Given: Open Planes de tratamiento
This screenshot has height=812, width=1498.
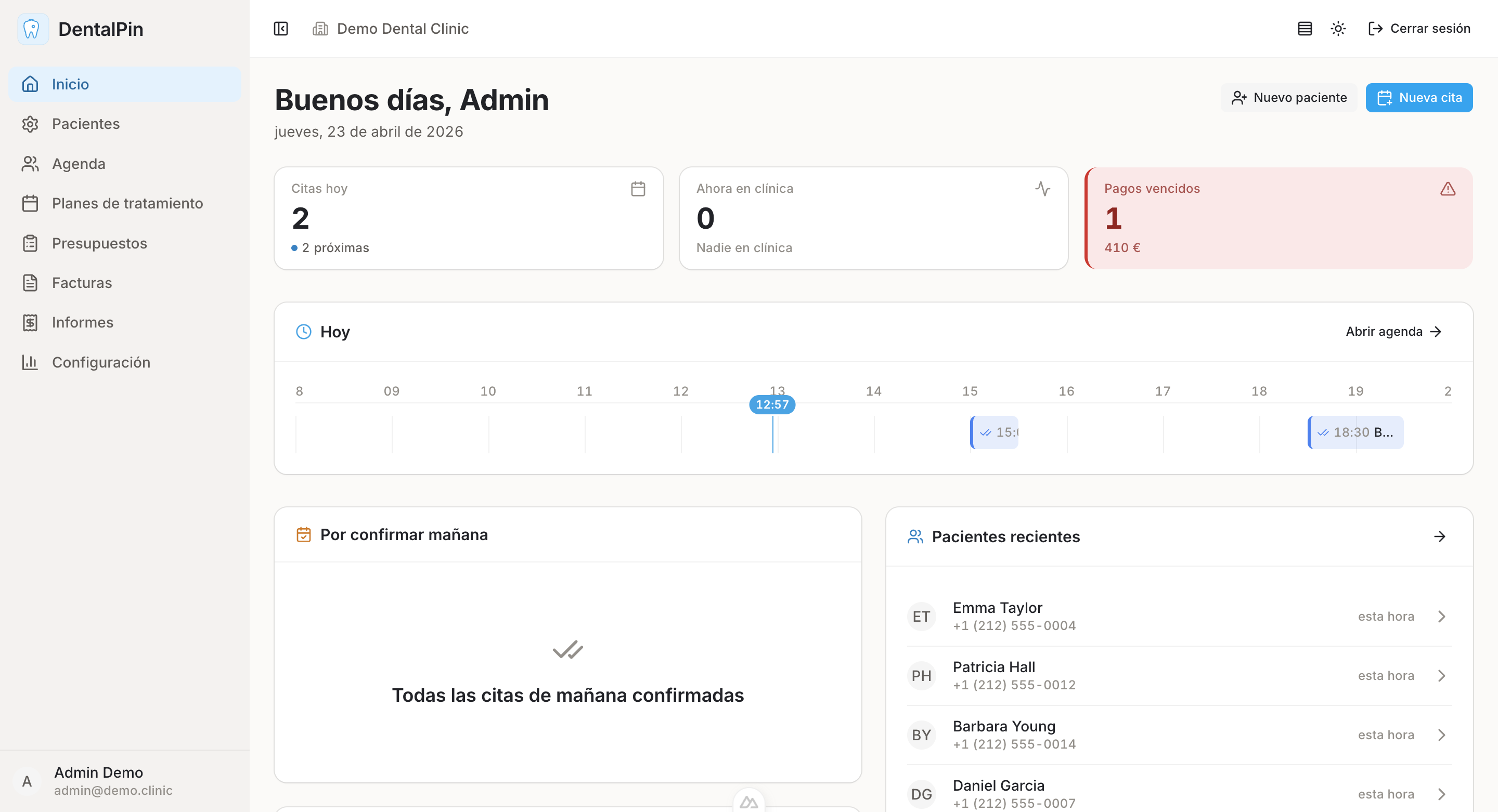Looking at the screenshot, I should click(127, 203).
